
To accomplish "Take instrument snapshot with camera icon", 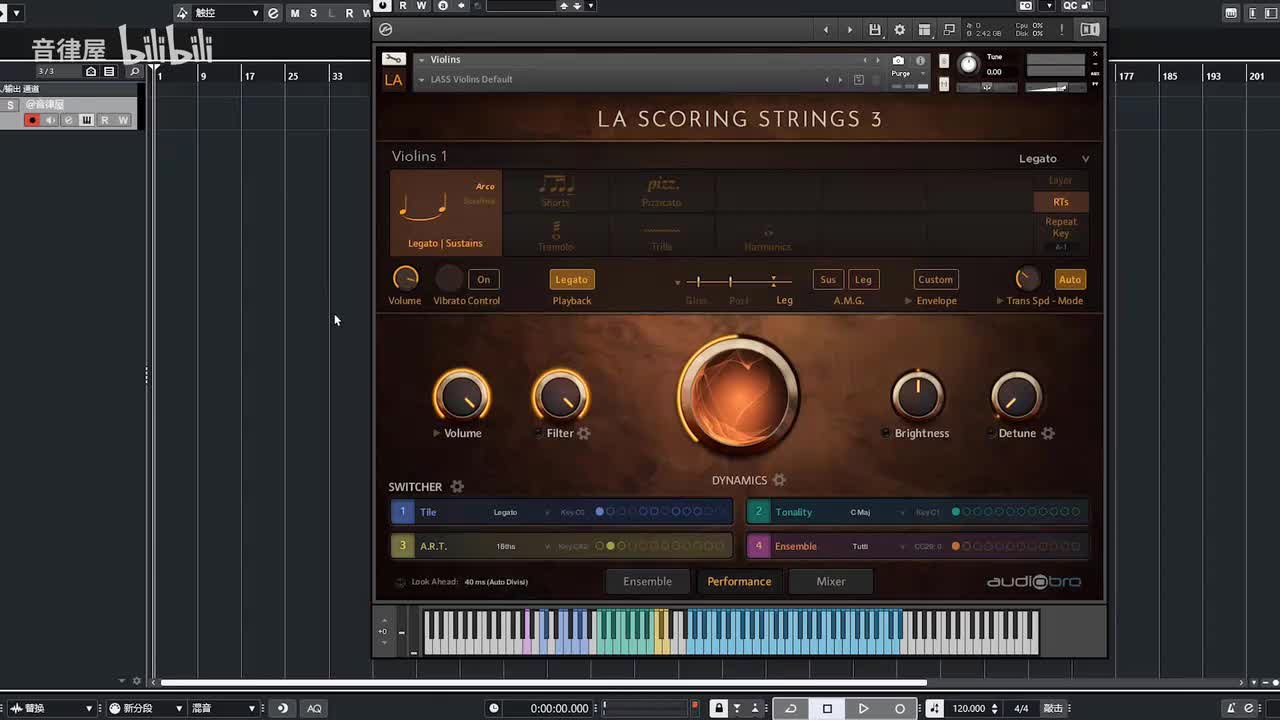I will pyautogui.click(x=898, y=61).
